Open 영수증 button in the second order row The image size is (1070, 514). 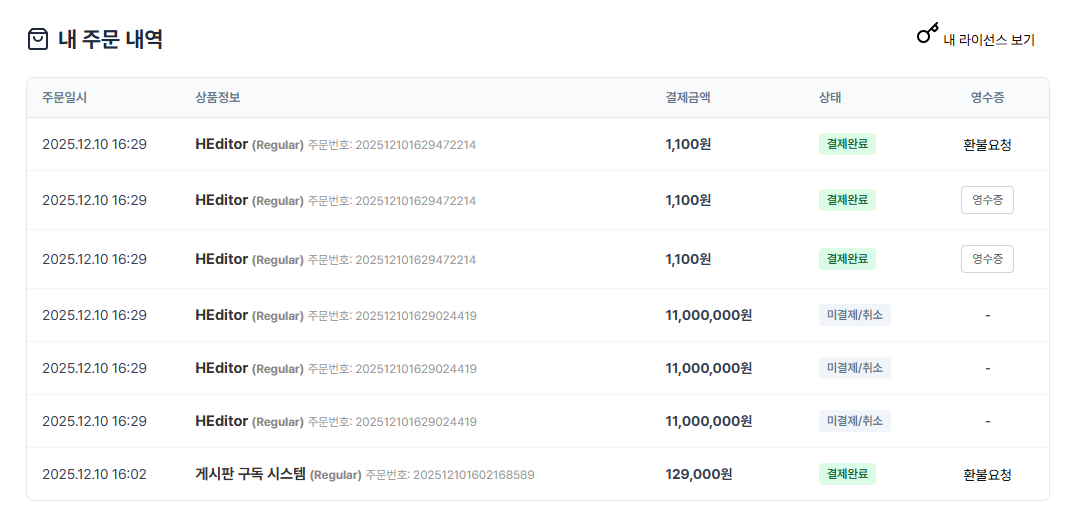(x=987, y=200)
